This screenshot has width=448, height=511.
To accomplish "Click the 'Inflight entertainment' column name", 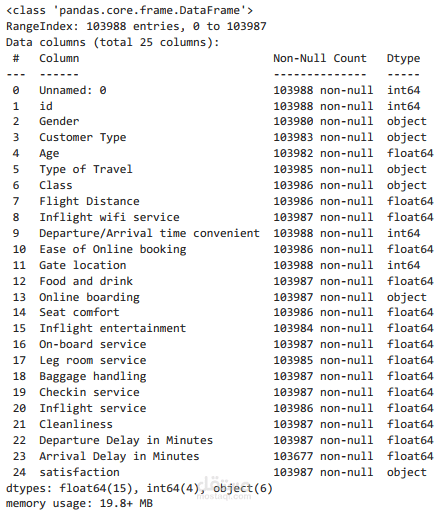I will click(x=113, y=328).
